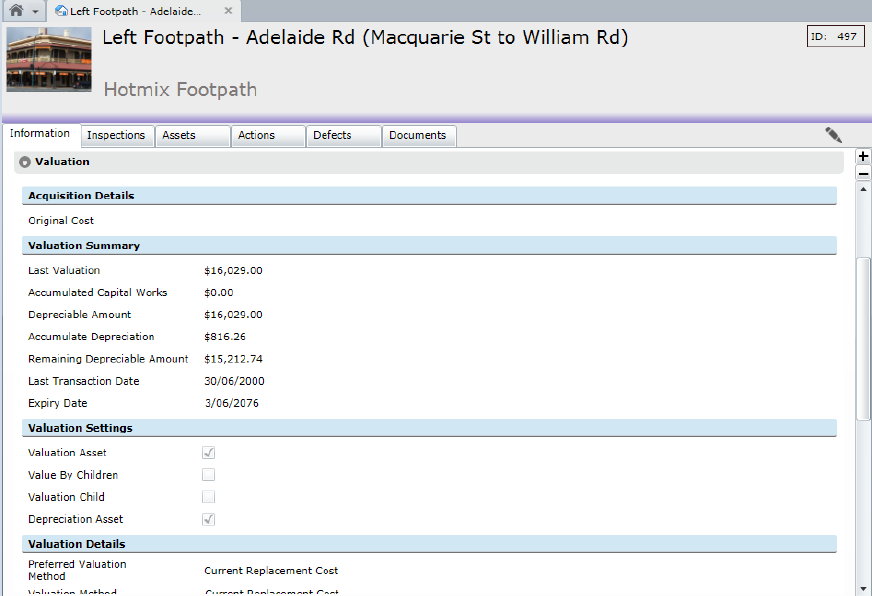Screen dimensions: 872x596
Task: Click the Last Transaction Date 30/06/2000
Action: (x=234, y=381)
